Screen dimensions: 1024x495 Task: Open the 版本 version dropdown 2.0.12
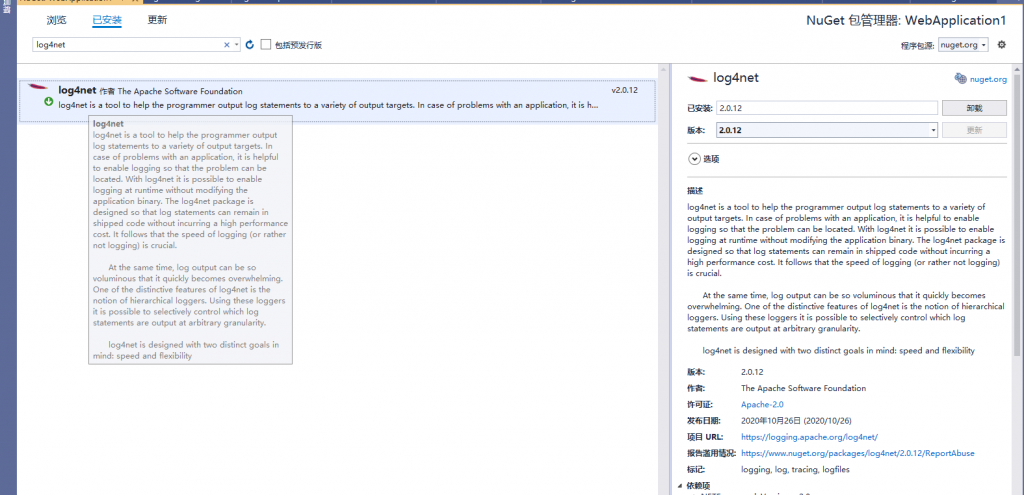[x=827, y=130]
